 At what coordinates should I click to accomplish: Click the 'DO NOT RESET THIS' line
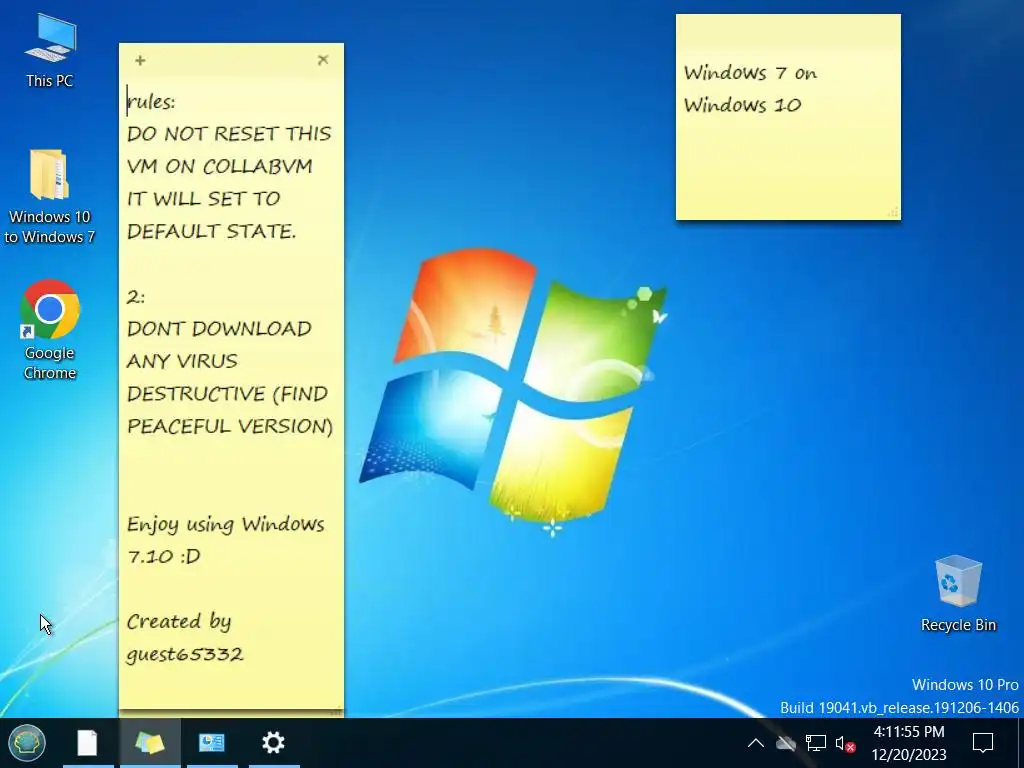click(229, 134)
